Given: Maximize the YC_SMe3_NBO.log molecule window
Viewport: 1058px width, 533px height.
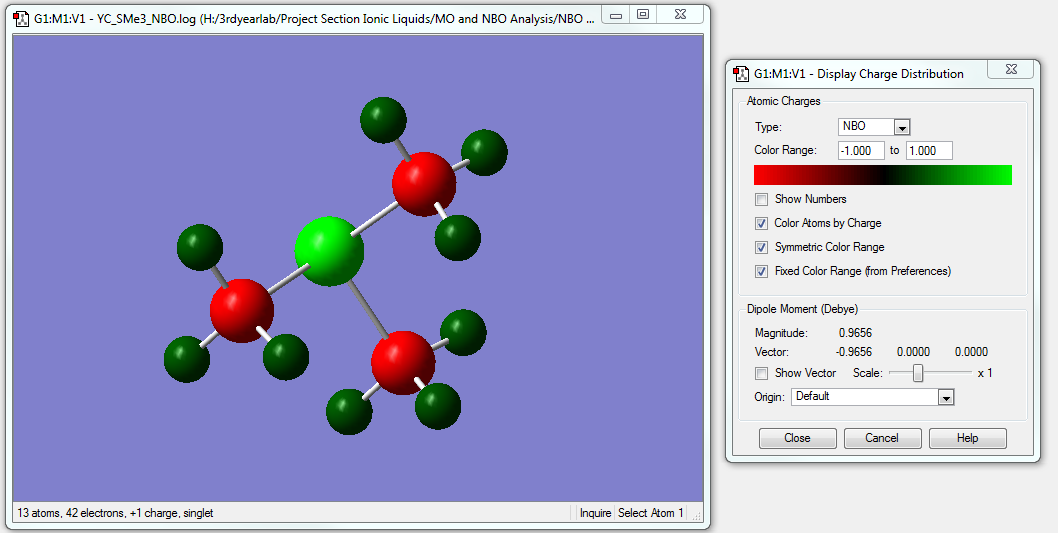Looking at the screenshot, I should 643,15.
